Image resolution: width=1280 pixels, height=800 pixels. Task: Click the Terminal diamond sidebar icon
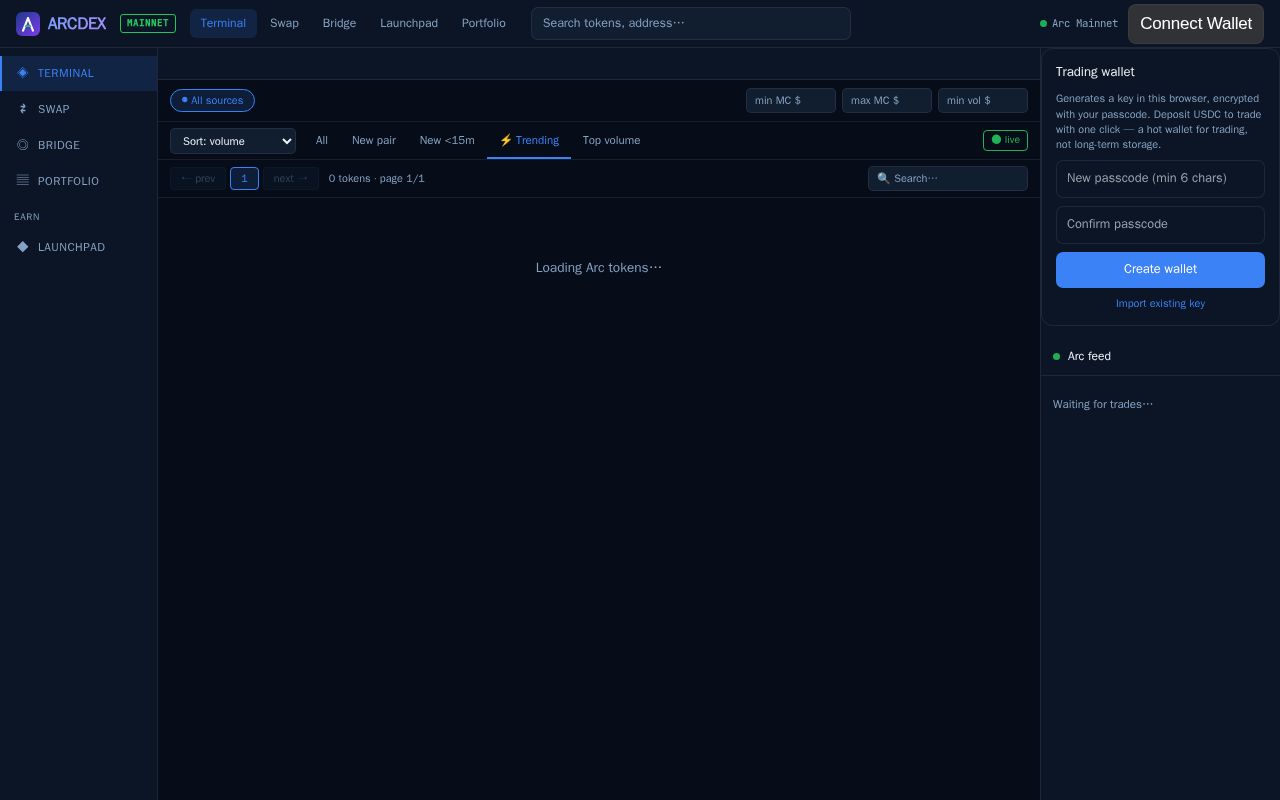click(23, 73)
